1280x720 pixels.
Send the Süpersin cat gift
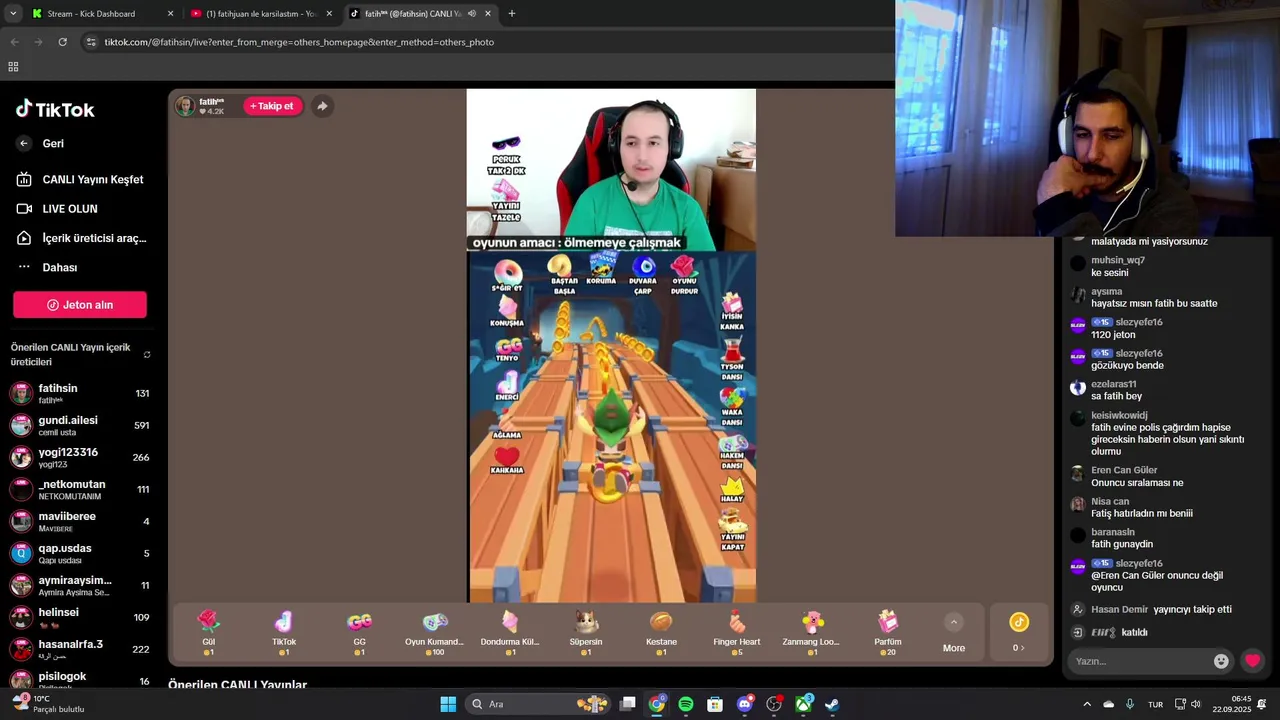click(586, 632)
